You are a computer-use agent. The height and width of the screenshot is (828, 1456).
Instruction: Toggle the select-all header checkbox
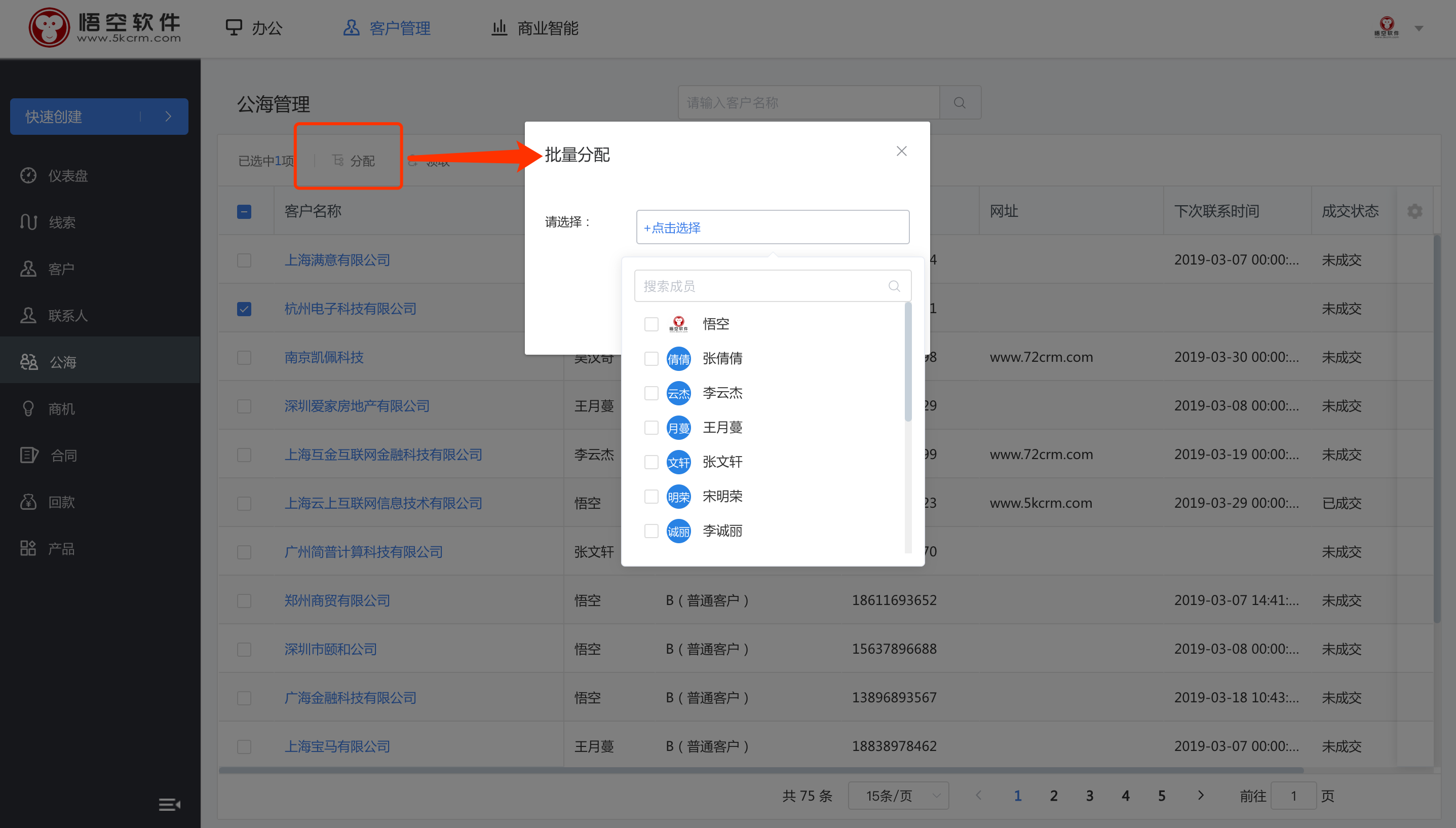tap(244, 211)
